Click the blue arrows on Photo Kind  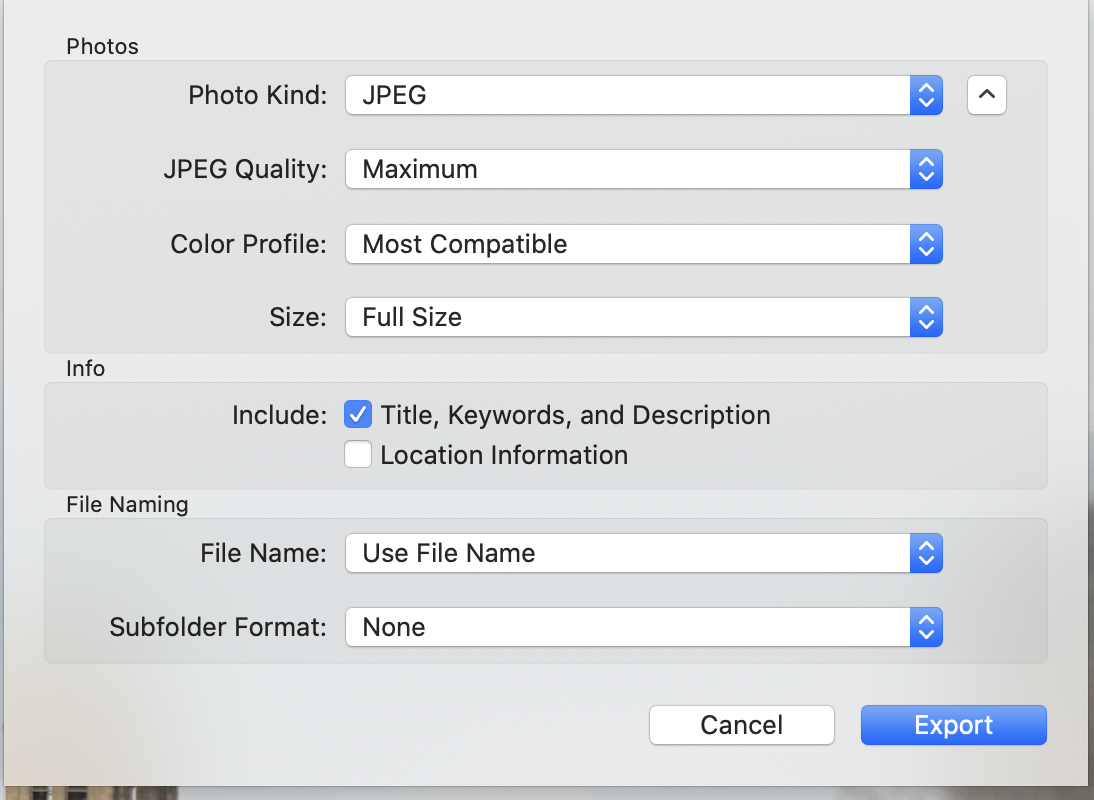(926, 95)
